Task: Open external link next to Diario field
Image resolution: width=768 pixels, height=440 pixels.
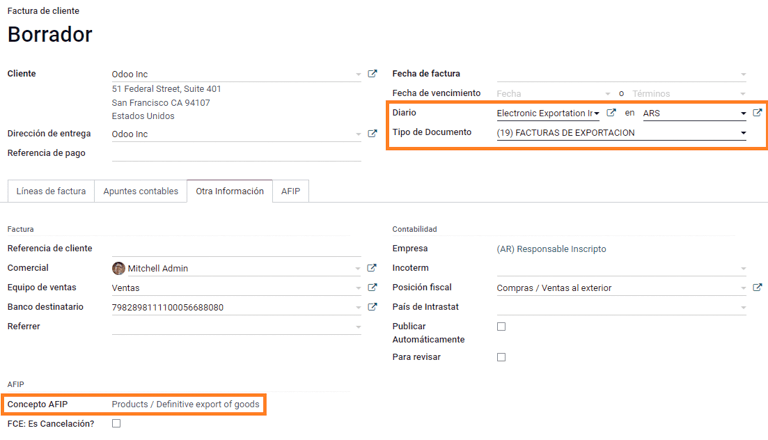Action: 612,113
